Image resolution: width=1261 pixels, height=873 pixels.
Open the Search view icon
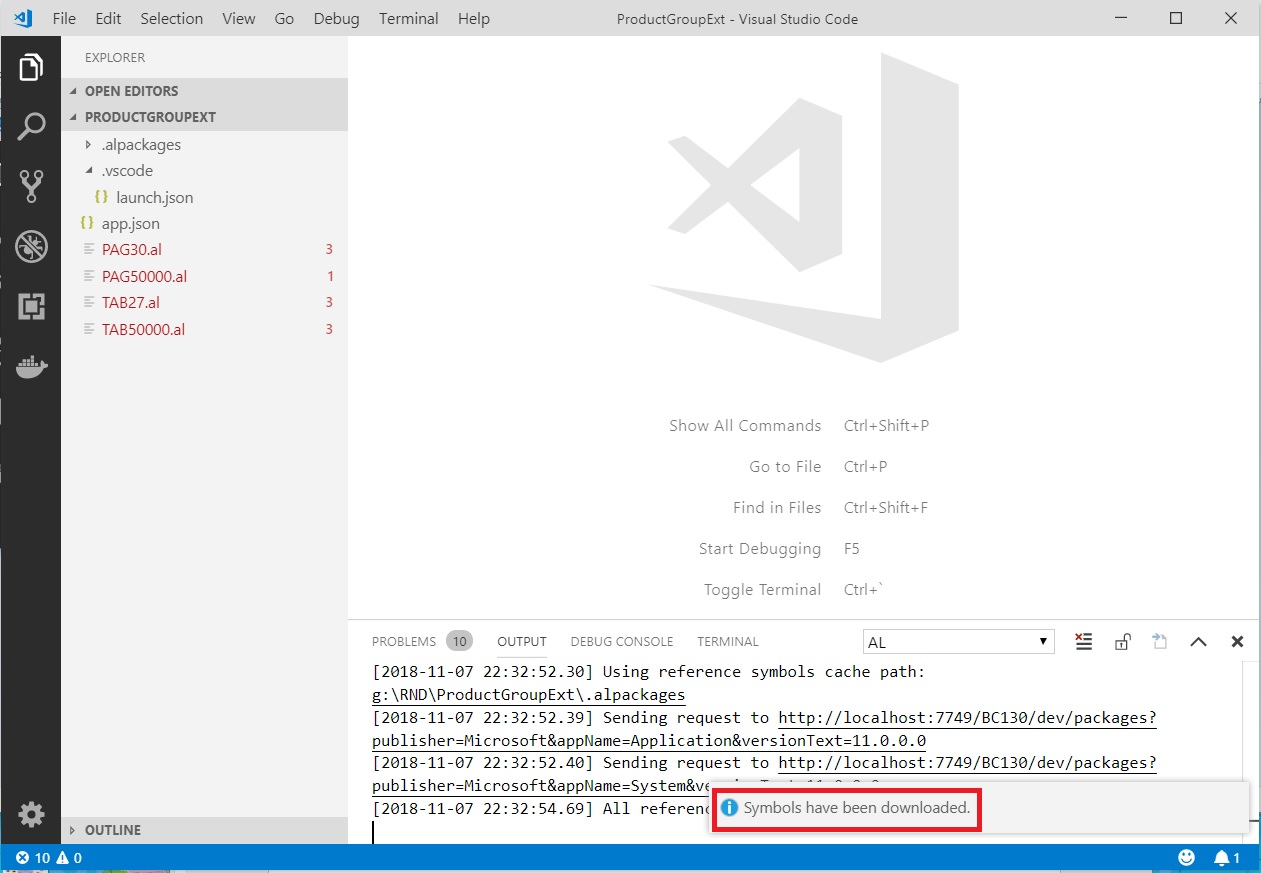(x=31, y=127)
